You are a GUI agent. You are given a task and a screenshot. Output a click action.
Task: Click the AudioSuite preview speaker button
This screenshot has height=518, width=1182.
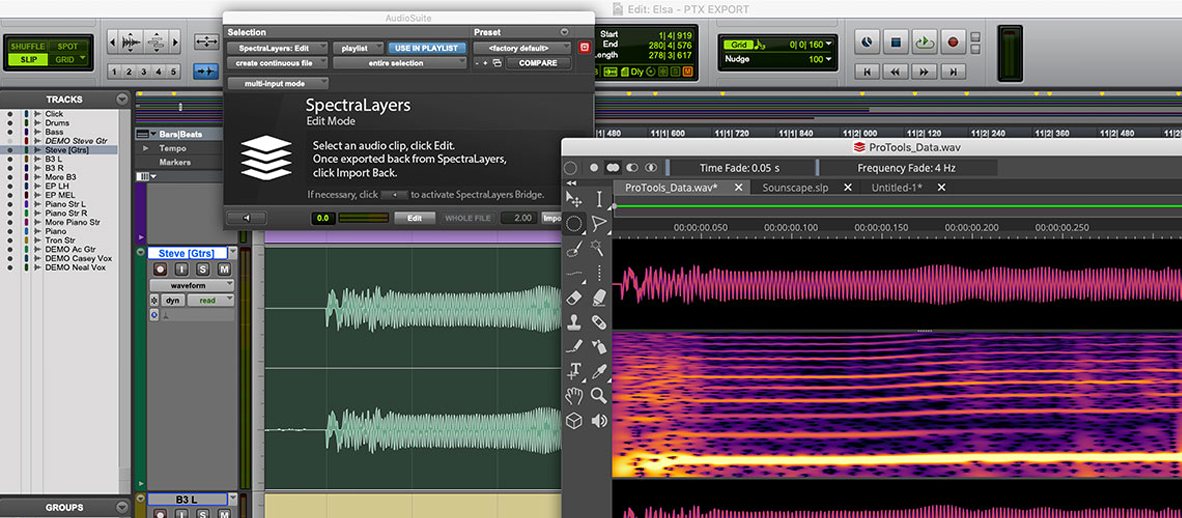click(x=246, y=218)
